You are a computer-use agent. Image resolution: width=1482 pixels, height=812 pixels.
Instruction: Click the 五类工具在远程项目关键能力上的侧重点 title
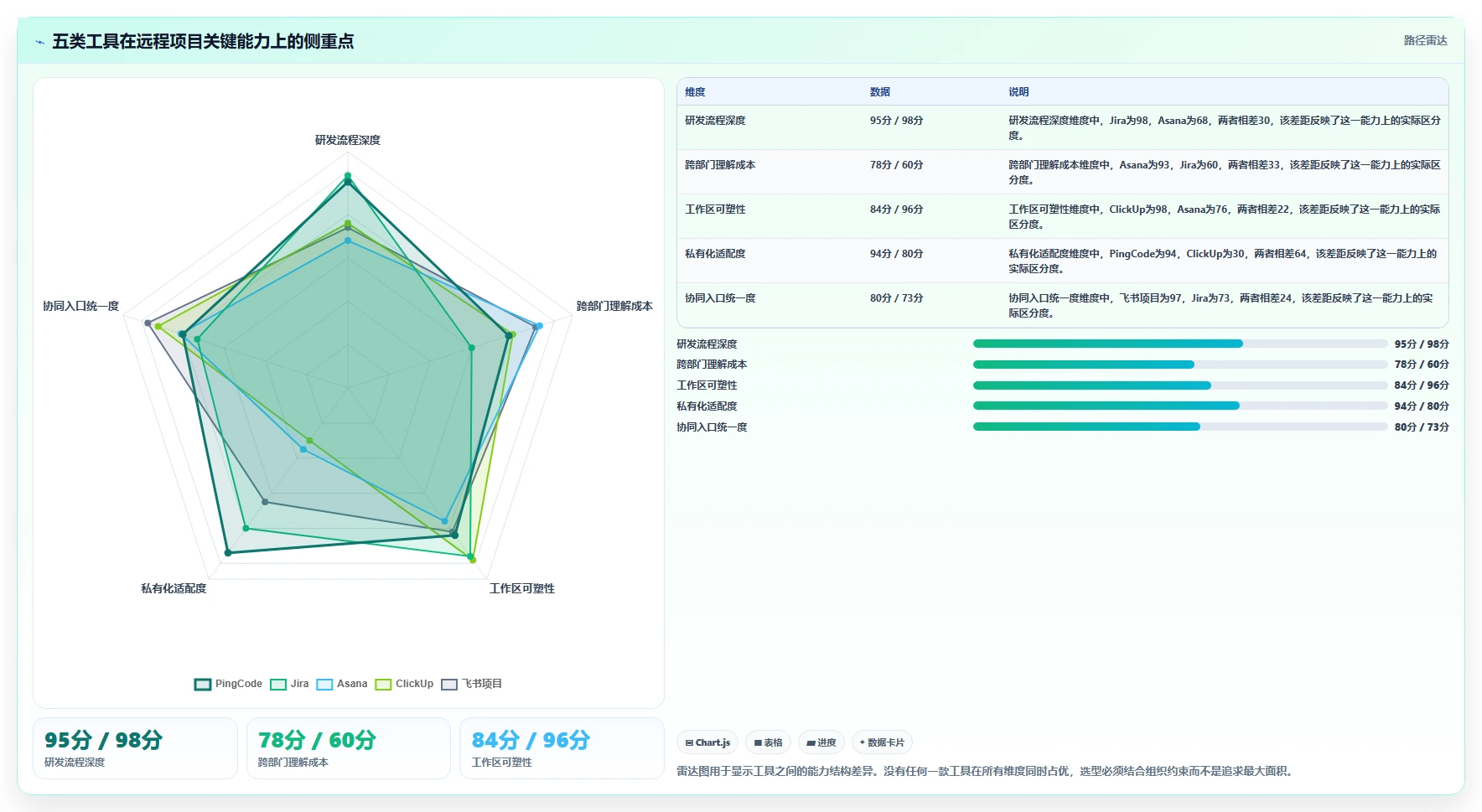203,41
